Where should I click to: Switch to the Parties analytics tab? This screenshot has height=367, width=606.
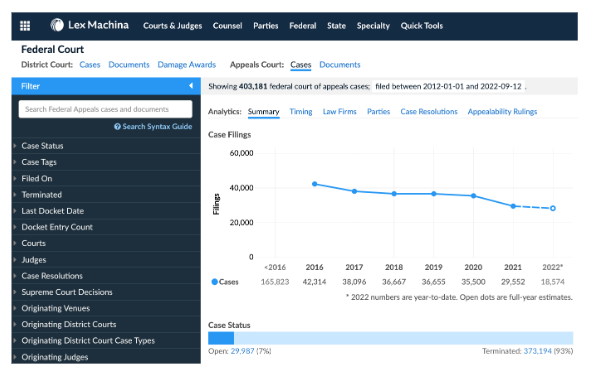click(x=378, y=112)
